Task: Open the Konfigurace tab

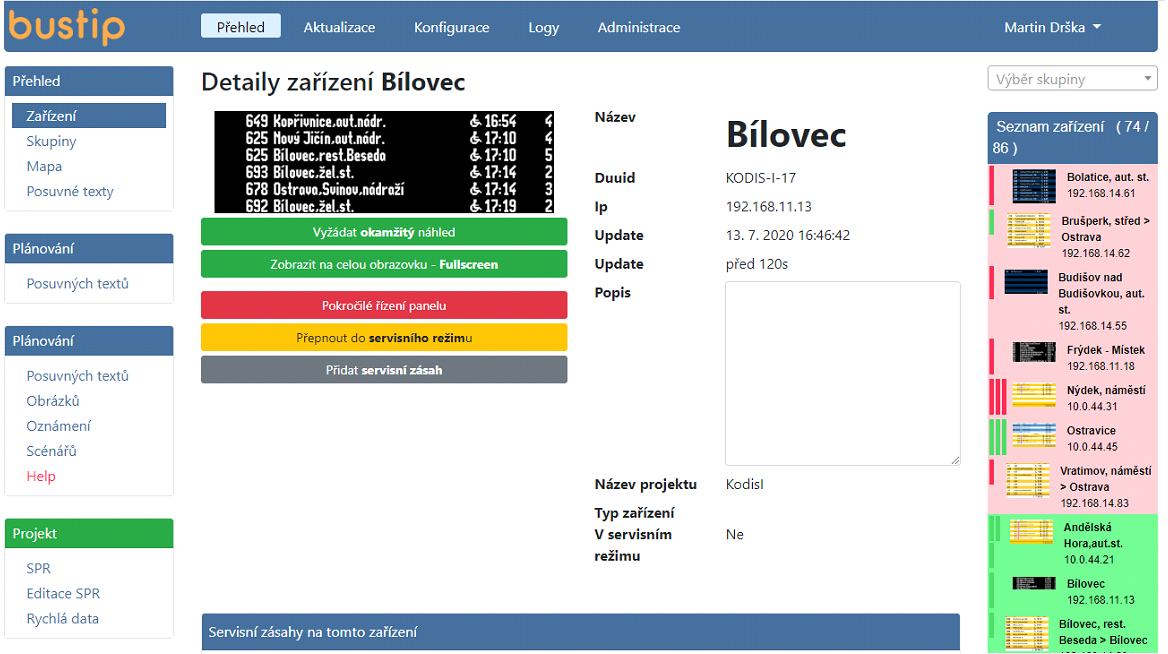Action: [x=452, y=27]
